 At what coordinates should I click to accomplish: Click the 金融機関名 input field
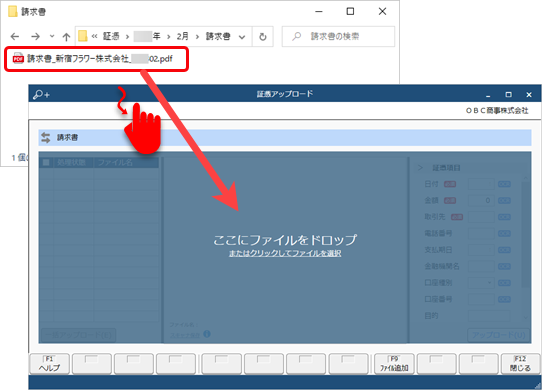coord(482,266)
